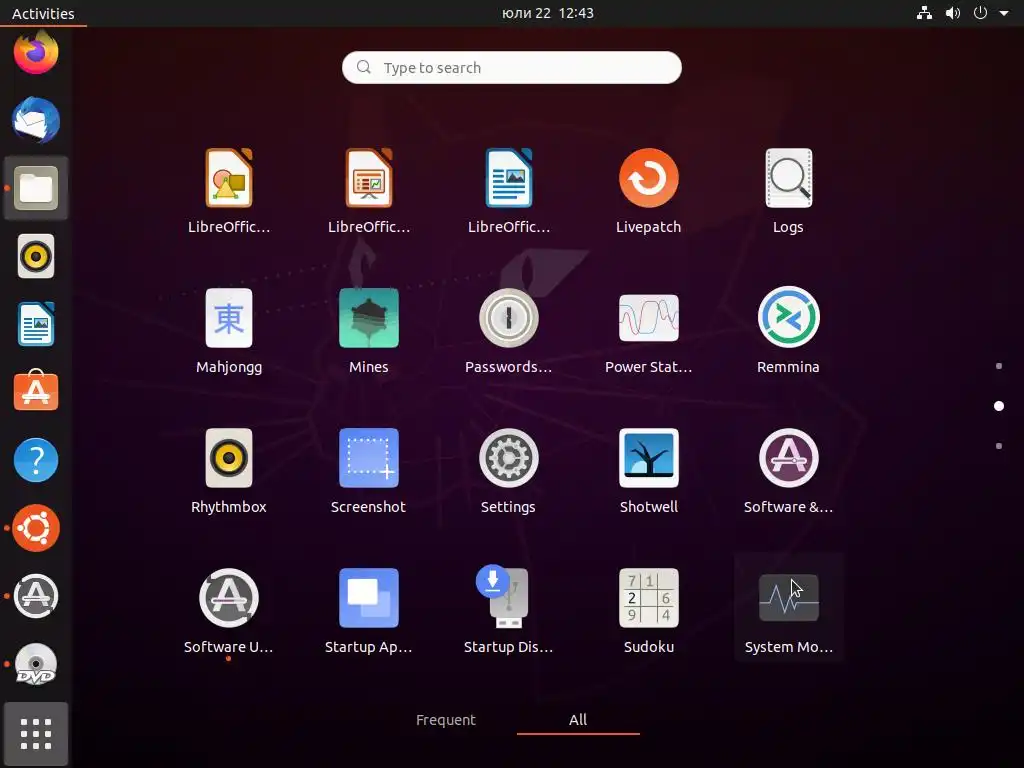Click the Activities button
Image resolution: width=1024 pixels, height=768 pixels.
click(x=43, y=13)
